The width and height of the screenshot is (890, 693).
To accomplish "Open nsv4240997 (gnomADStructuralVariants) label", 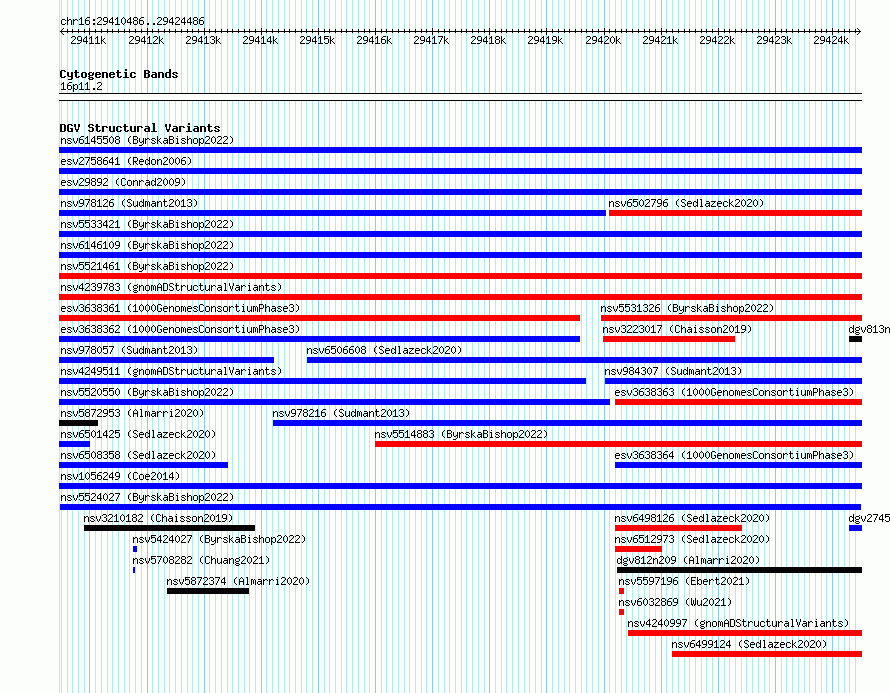I will [x=738, y=623].
